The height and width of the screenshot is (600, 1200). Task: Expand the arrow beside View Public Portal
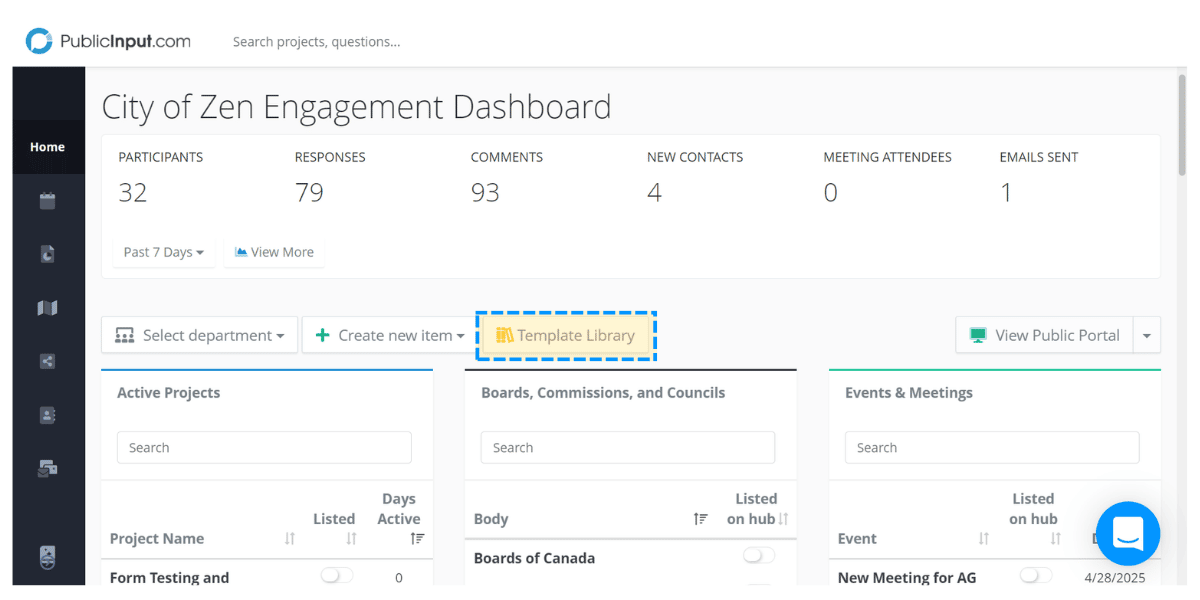[x=1146, y=336]
